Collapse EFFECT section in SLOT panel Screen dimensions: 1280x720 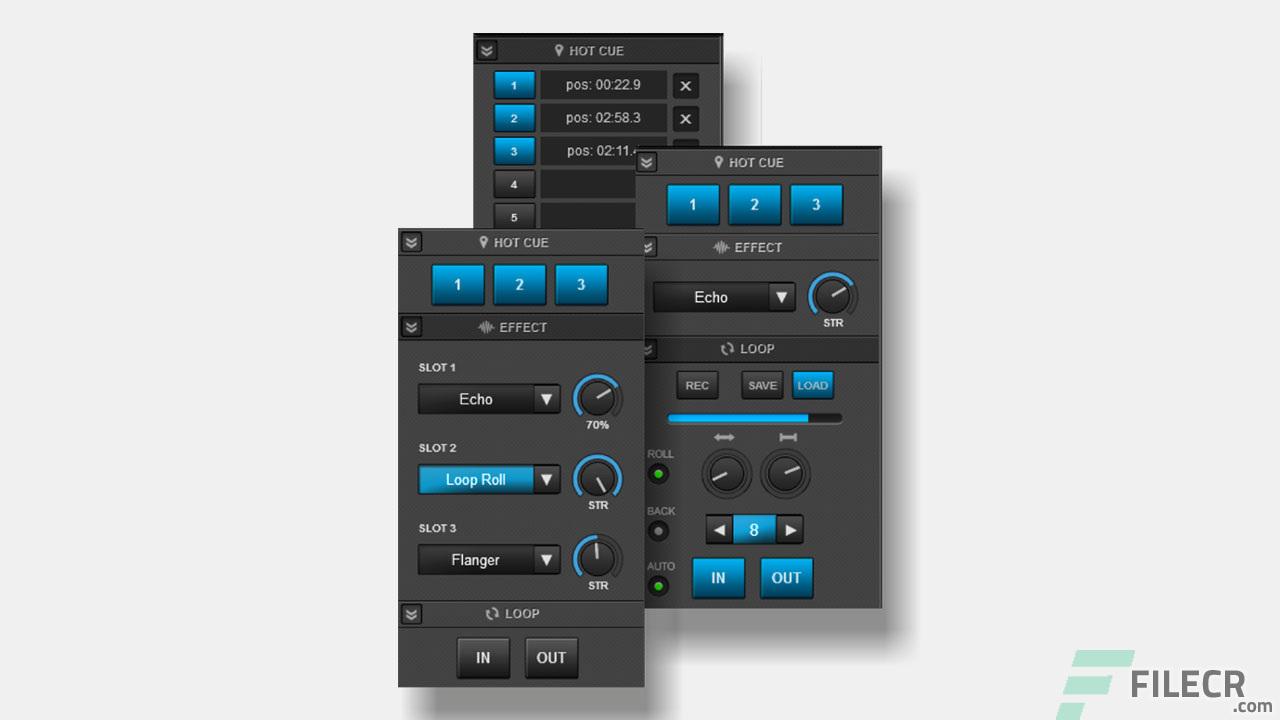411,327
